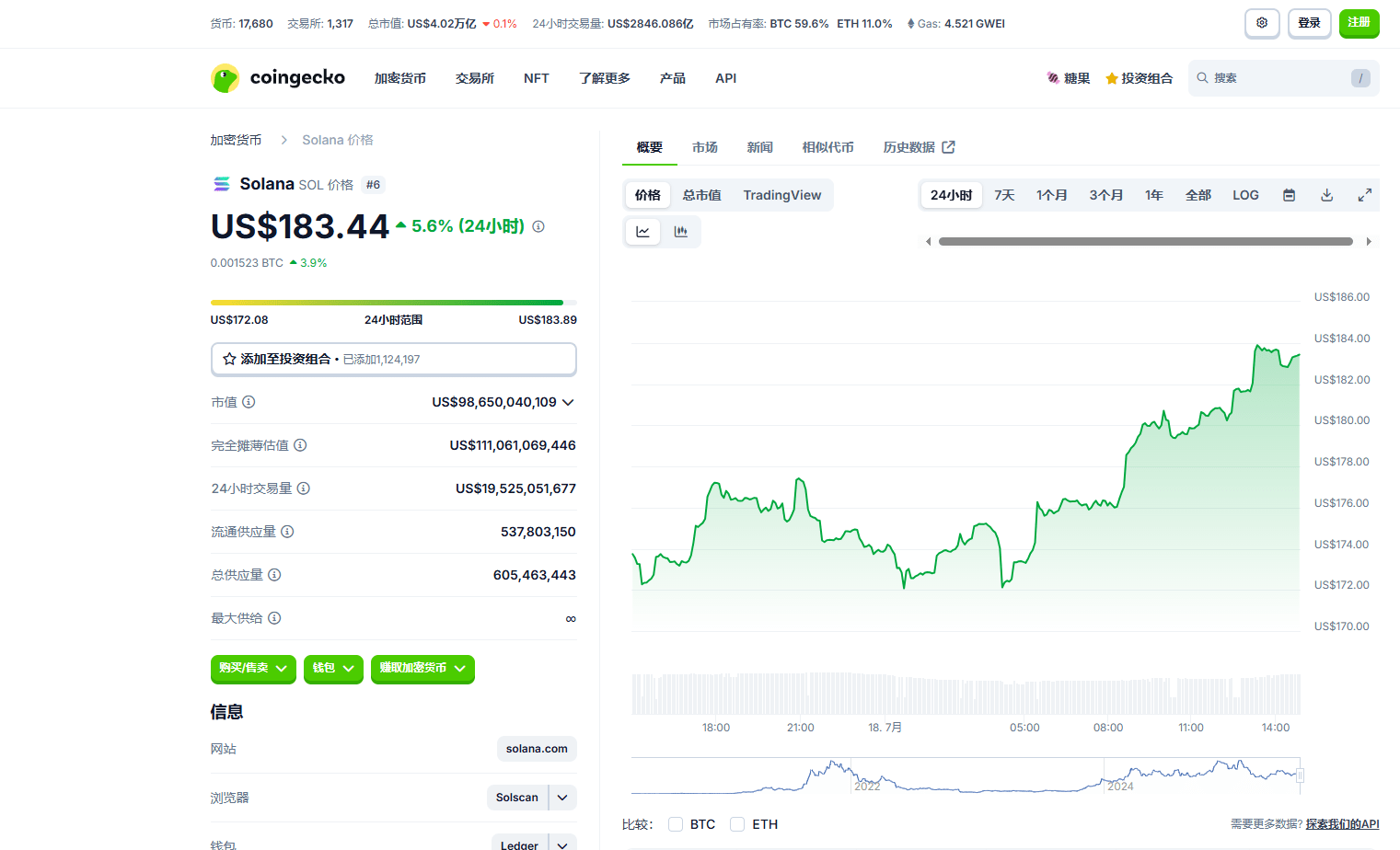
Task: Click 加密货币 breadcrumb link
Action: [236, 140]
